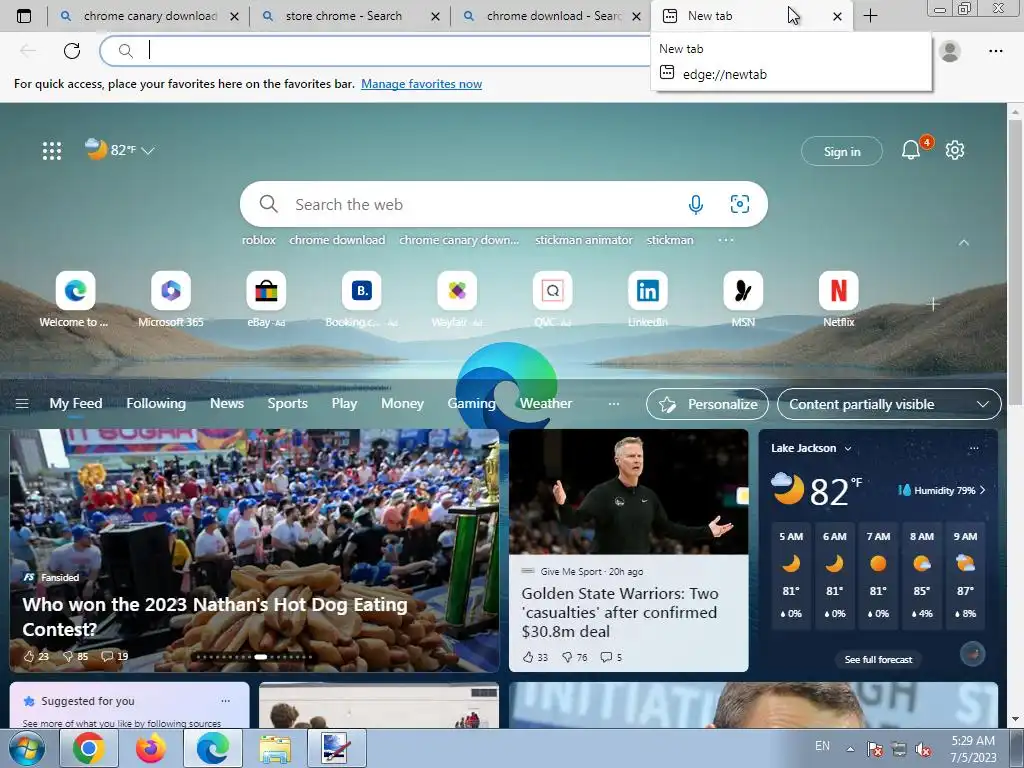Click the muted volume tray icon
1024x768 pixels.
pyautogui.click(x=923, y=749)
